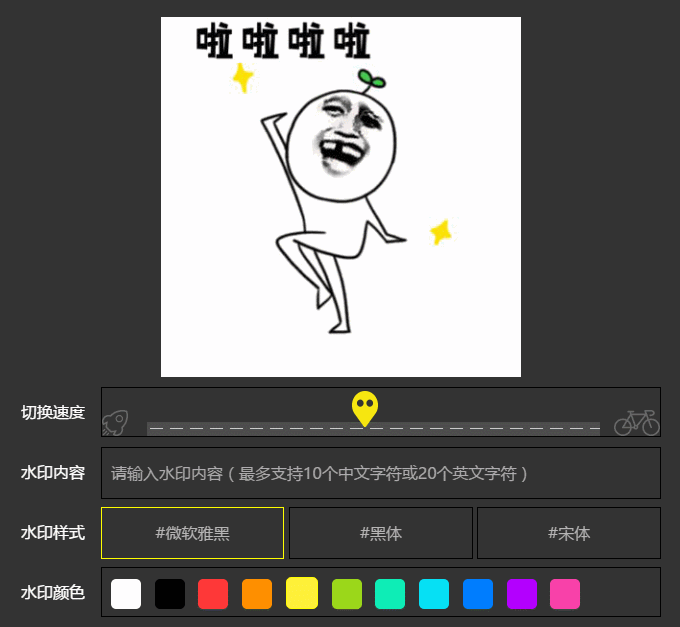Click the yellow speed slider handle
This screenshot has height=627, width=680.
point(365,409)
